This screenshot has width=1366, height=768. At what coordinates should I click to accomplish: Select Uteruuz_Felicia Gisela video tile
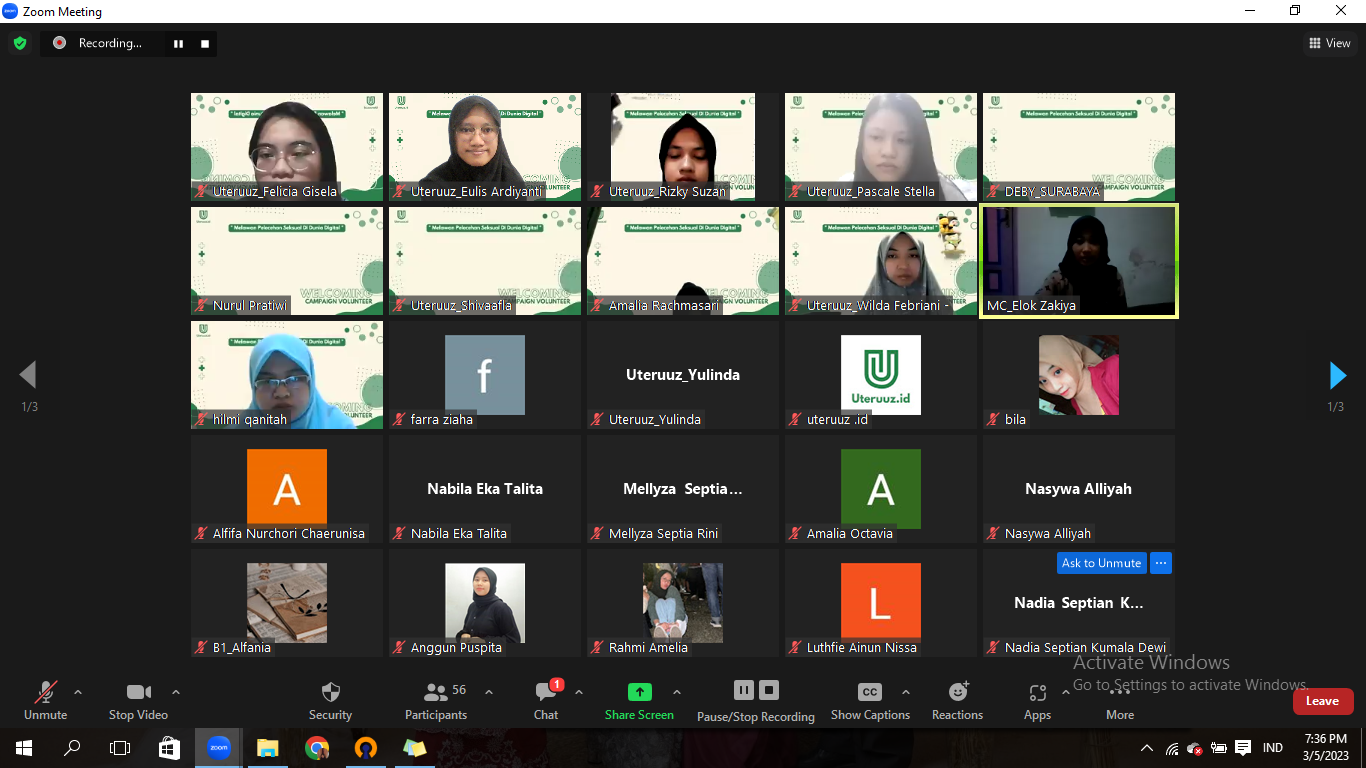[x=287, y=147]
